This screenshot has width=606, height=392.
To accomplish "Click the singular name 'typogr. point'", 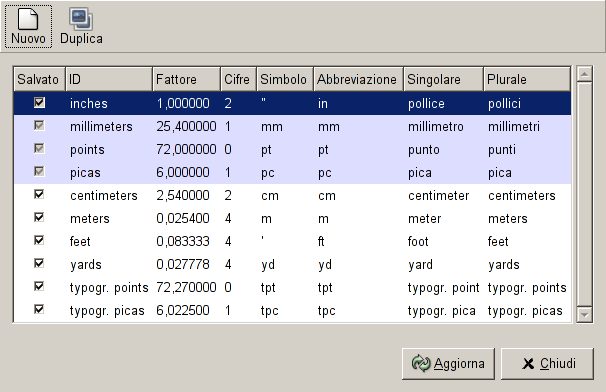I will tap(444, 288).
